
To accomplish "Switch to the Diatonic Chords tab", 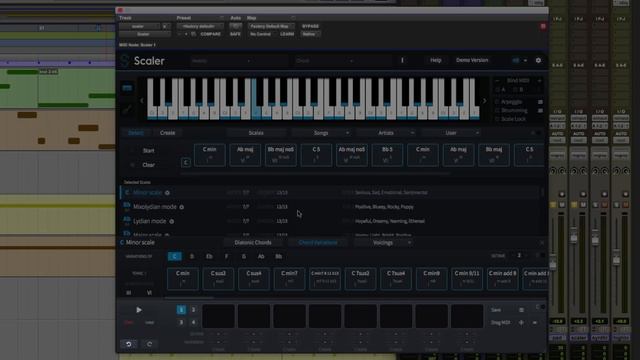I will pyautogui.click(x=253, y=243).
